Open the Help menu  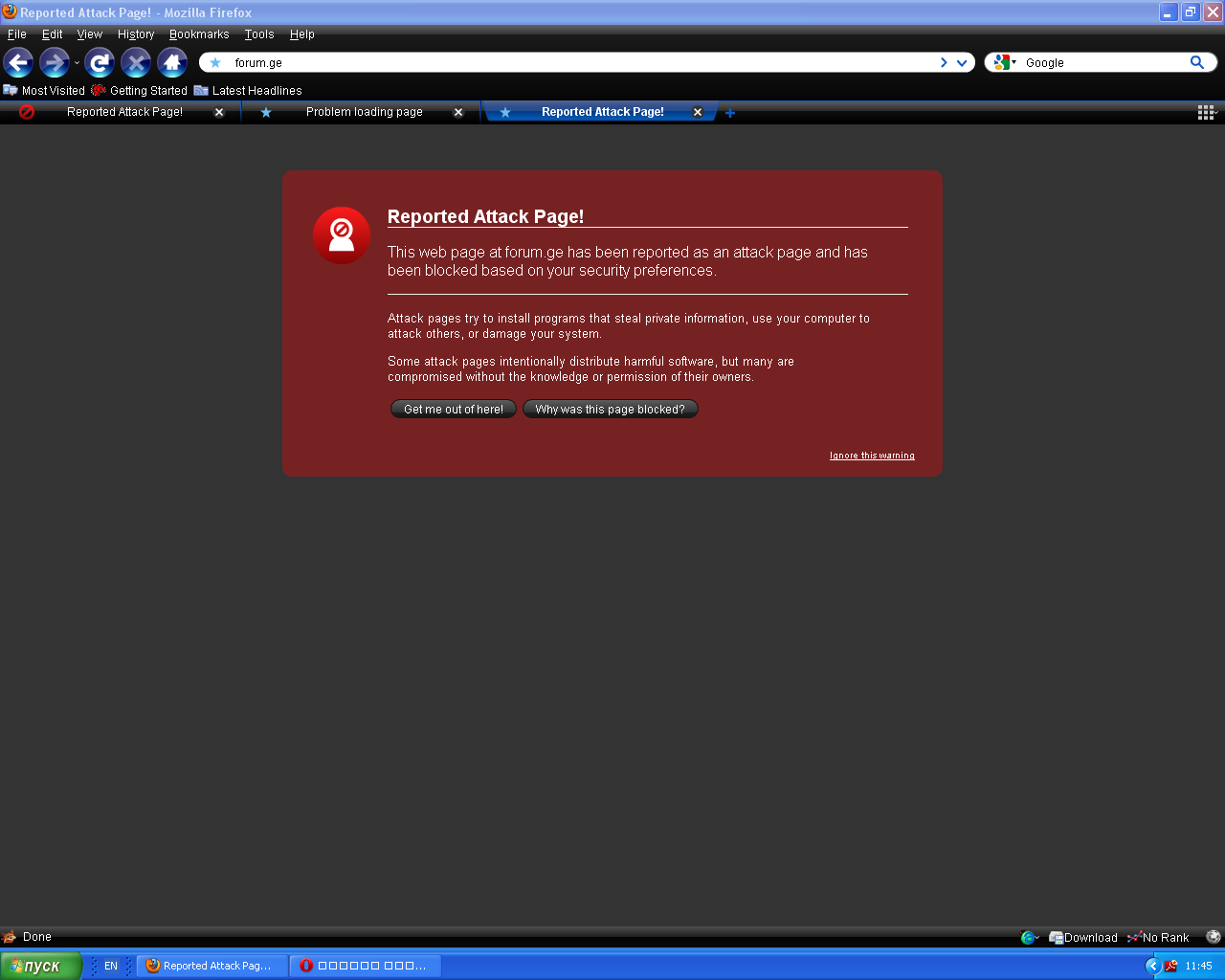click(302, 34)
